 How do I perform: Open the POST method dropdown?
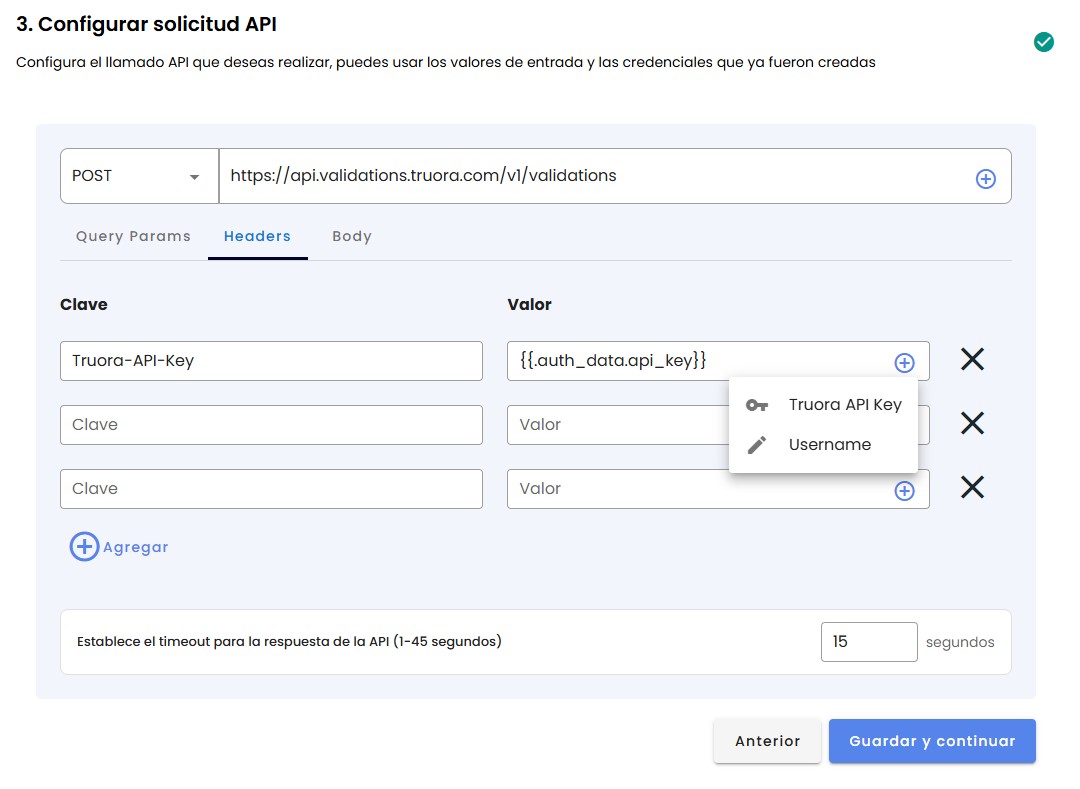[138, 176]
